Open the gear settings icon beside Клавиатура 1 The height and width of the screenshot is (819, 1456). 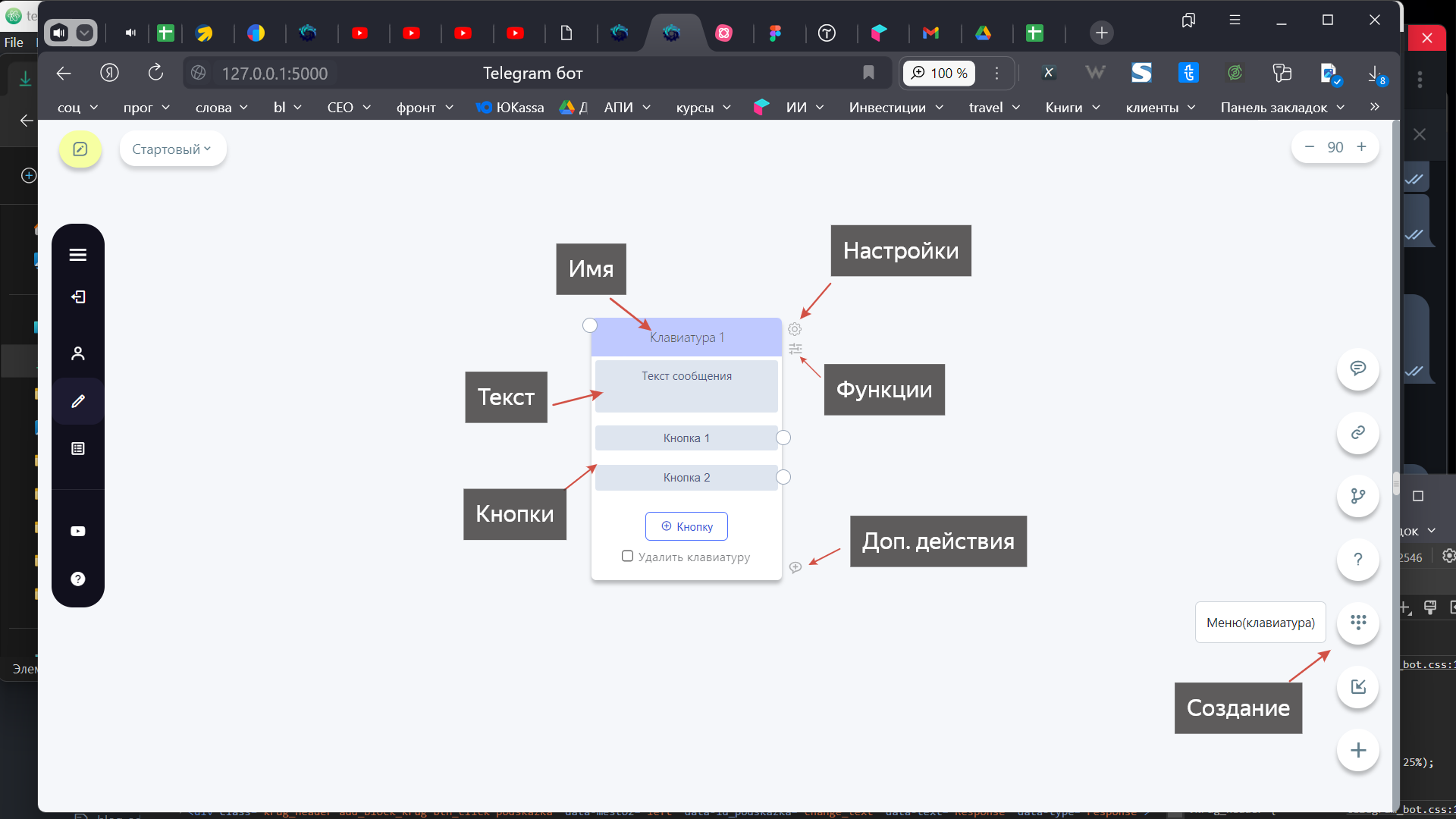tap(795, 329)
